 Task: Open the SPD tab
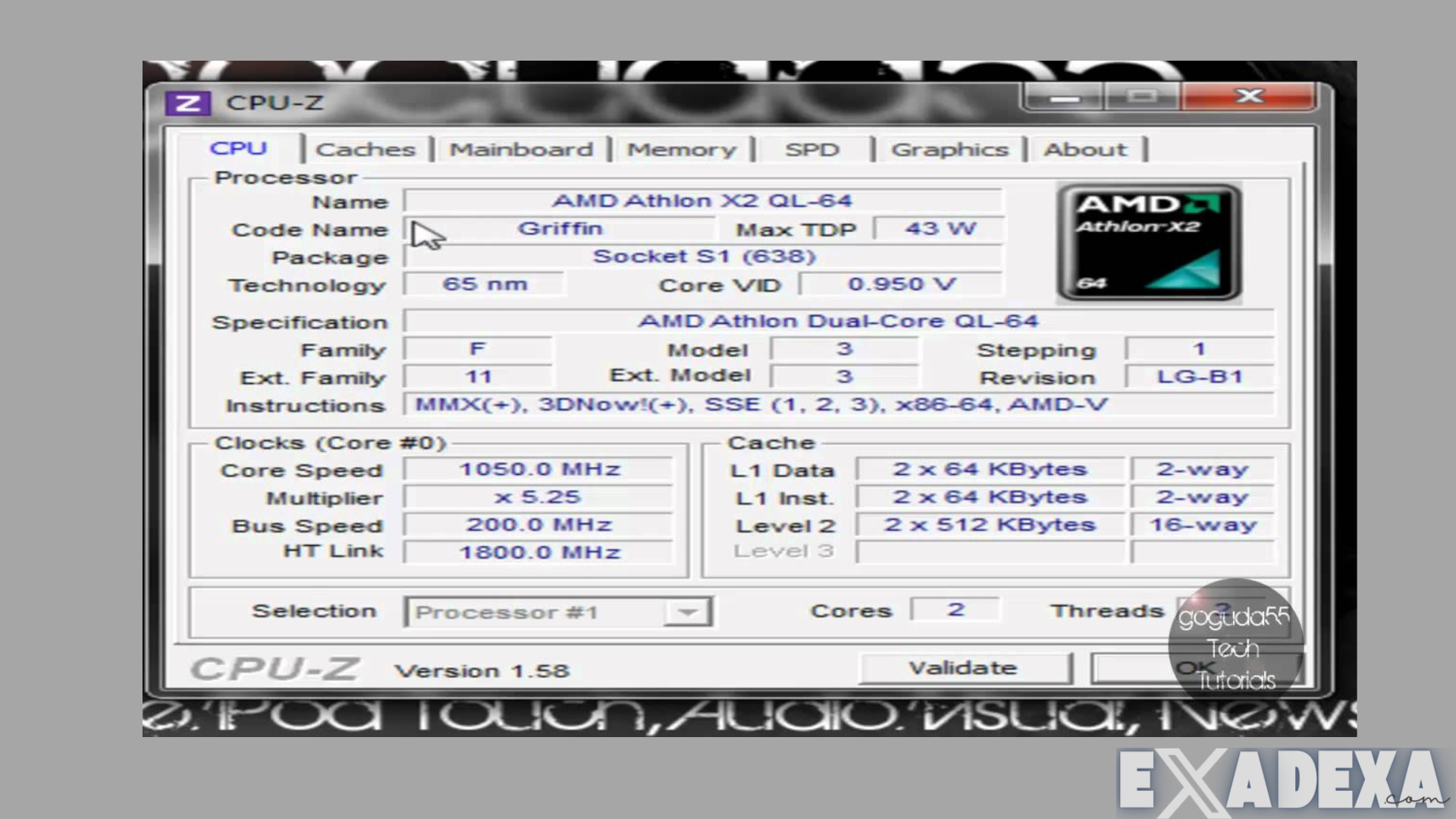point(813,149)
